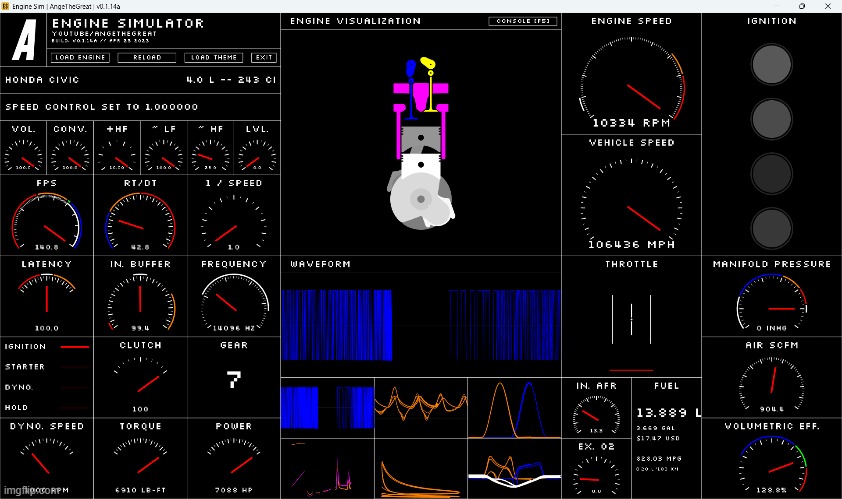Toggle the Ignition switch

46,347
